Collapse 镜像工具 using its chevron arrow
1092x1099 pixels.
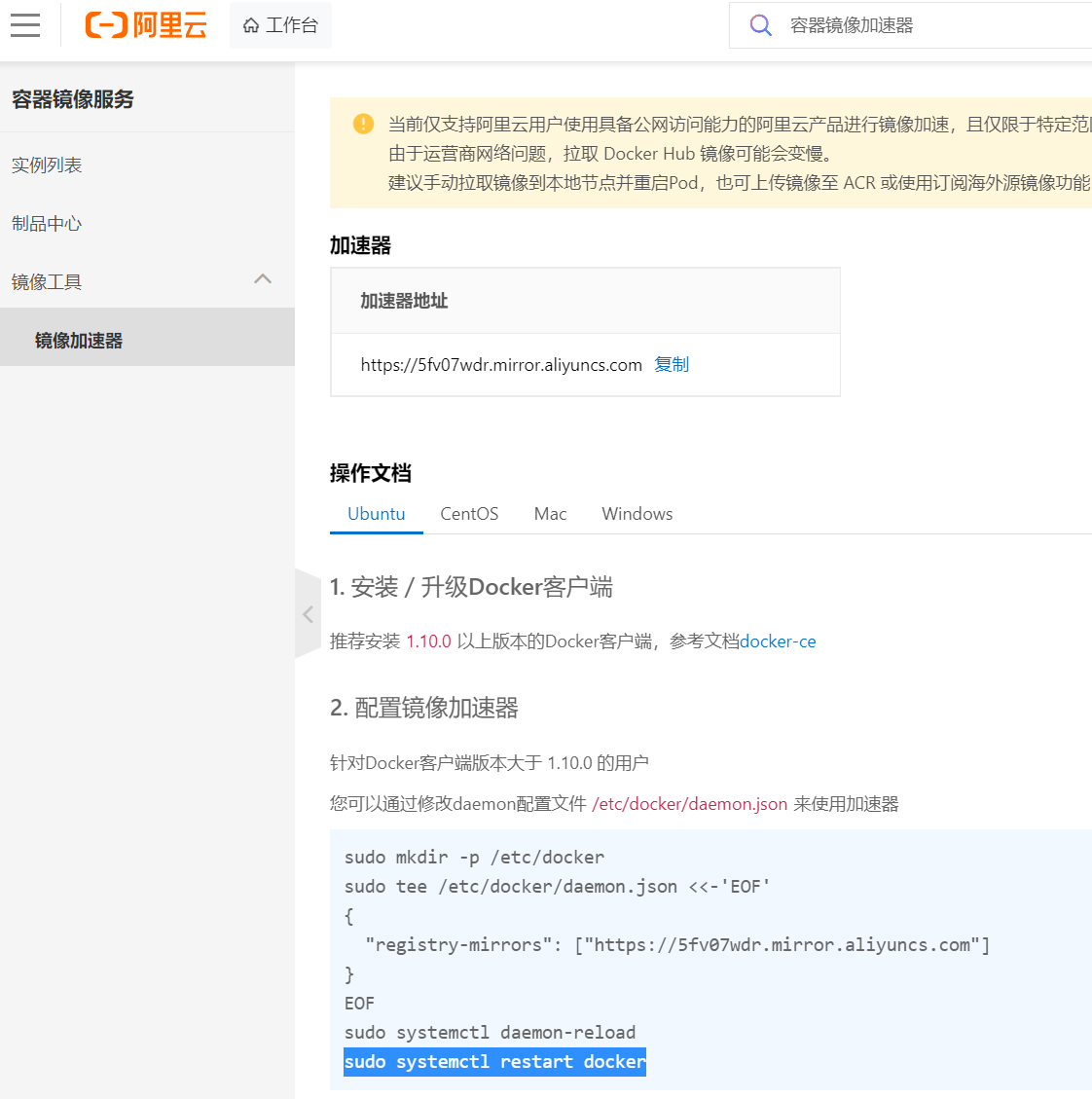coord(263,279)
